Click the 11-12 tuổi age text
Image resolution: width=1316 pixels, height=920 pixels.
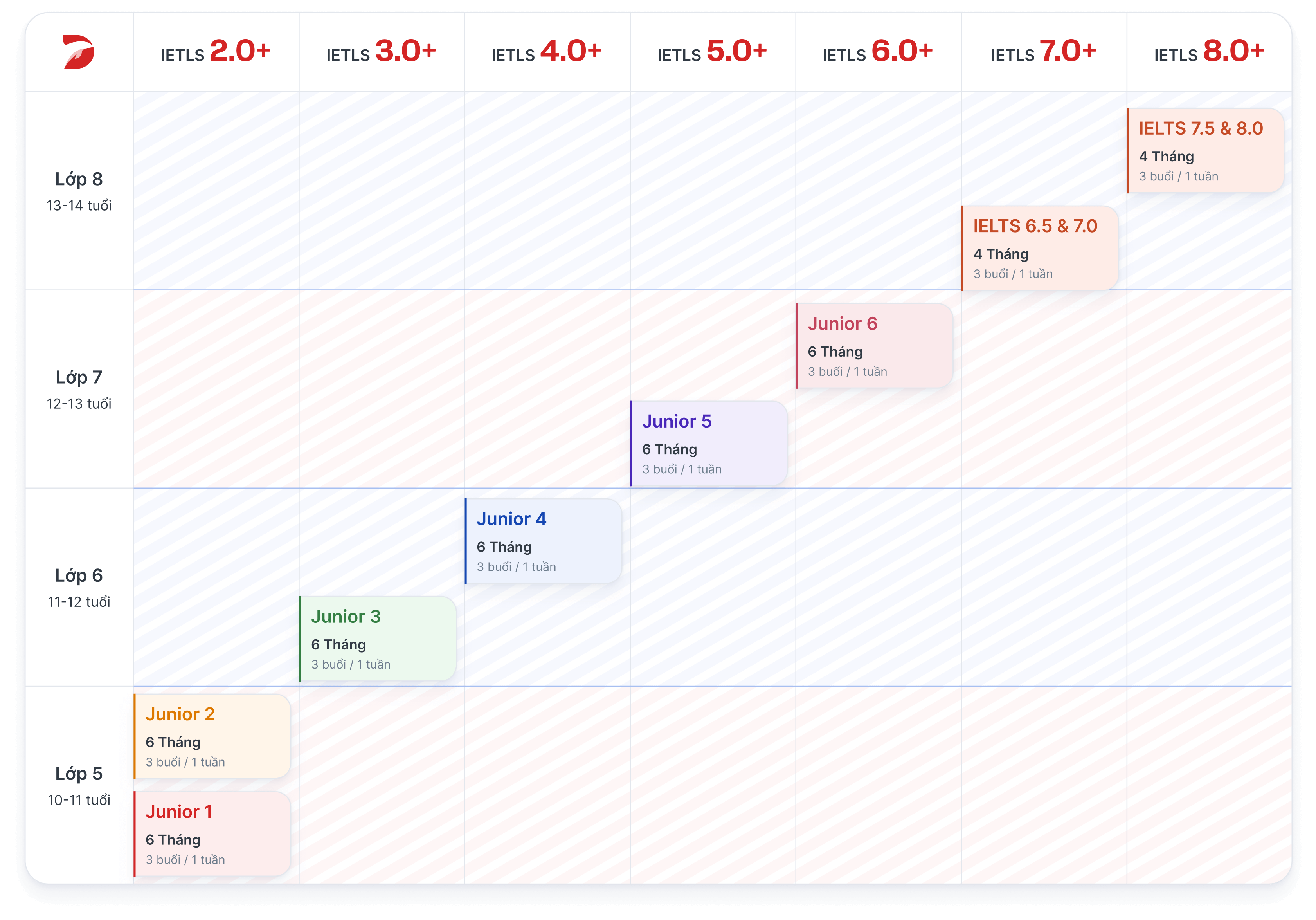(79, 602)
